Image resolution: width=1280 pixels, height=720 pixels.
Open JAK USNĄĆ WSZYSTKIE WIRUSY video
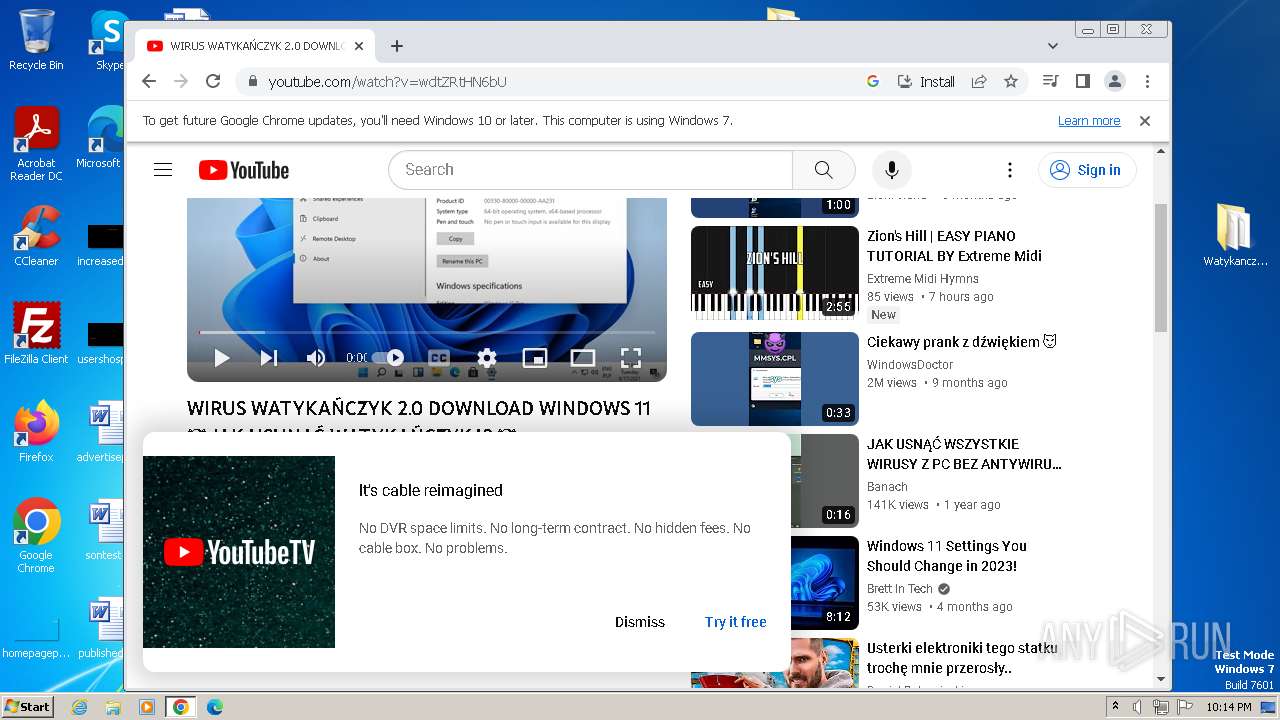pyautogui.click(x=964, y=454)
